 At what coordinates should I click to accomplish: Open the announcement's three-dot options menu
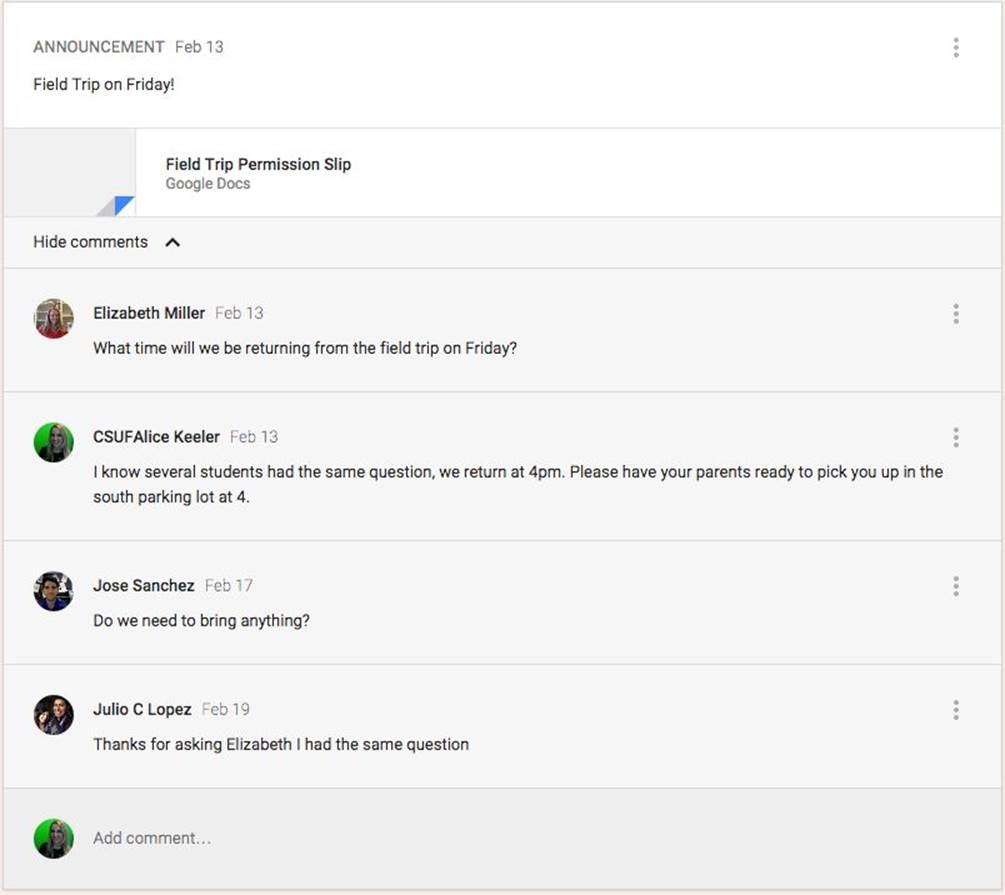click(x=956, y=47)
